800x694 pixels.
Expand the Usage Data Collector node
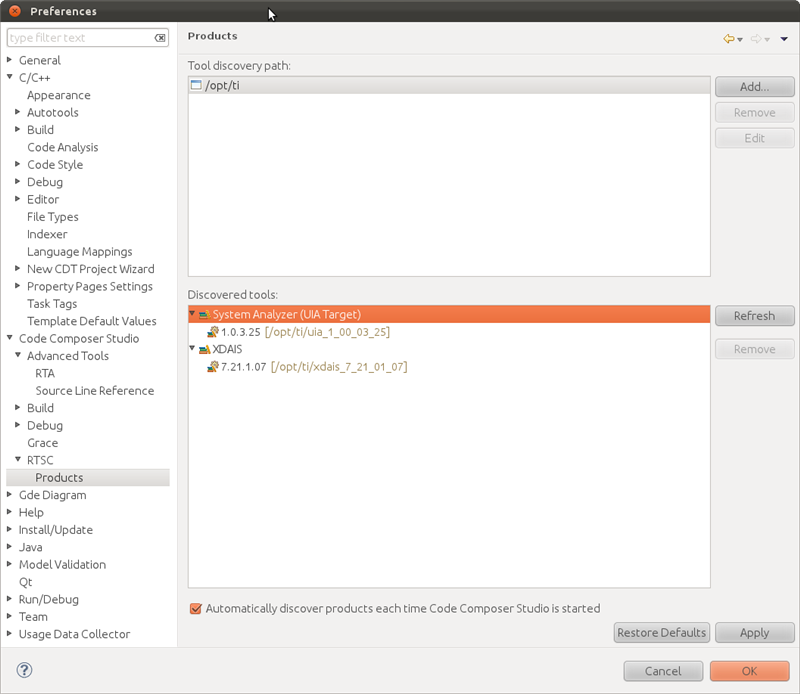coord(9,633)
